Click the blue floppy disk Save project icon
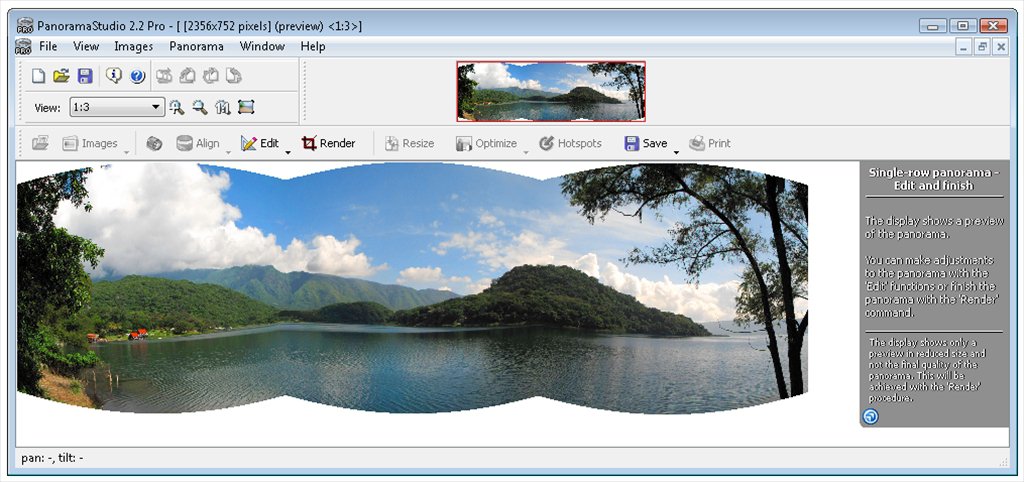The image size is (1024, 482). pos(85,76)
